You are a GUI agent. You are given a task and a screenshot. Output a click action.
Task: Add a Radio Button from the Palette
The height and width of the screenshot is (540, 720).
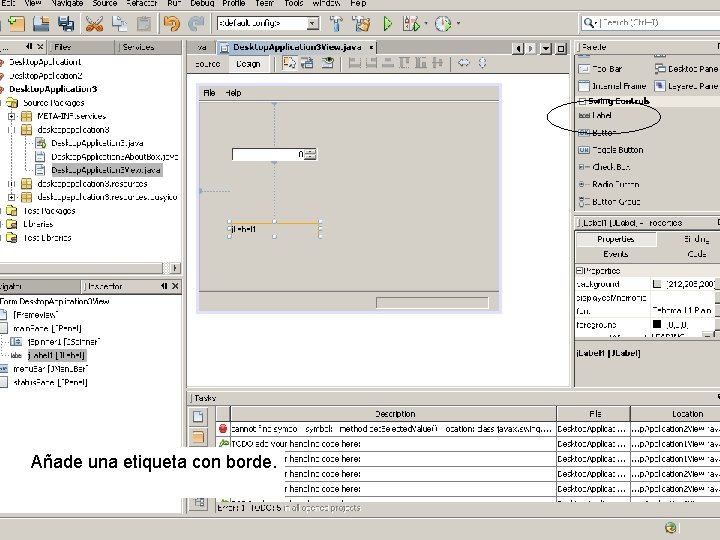tap(615, 184)
